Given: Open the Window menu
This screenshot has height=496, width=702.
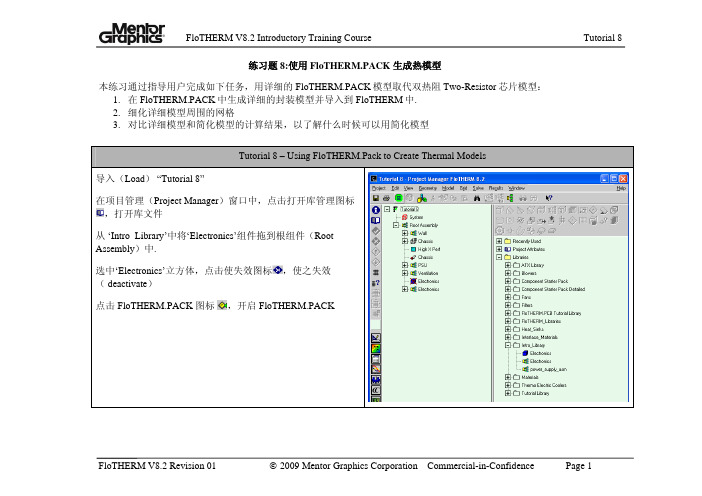Looking at the screenshot, I should pos(517,188).
